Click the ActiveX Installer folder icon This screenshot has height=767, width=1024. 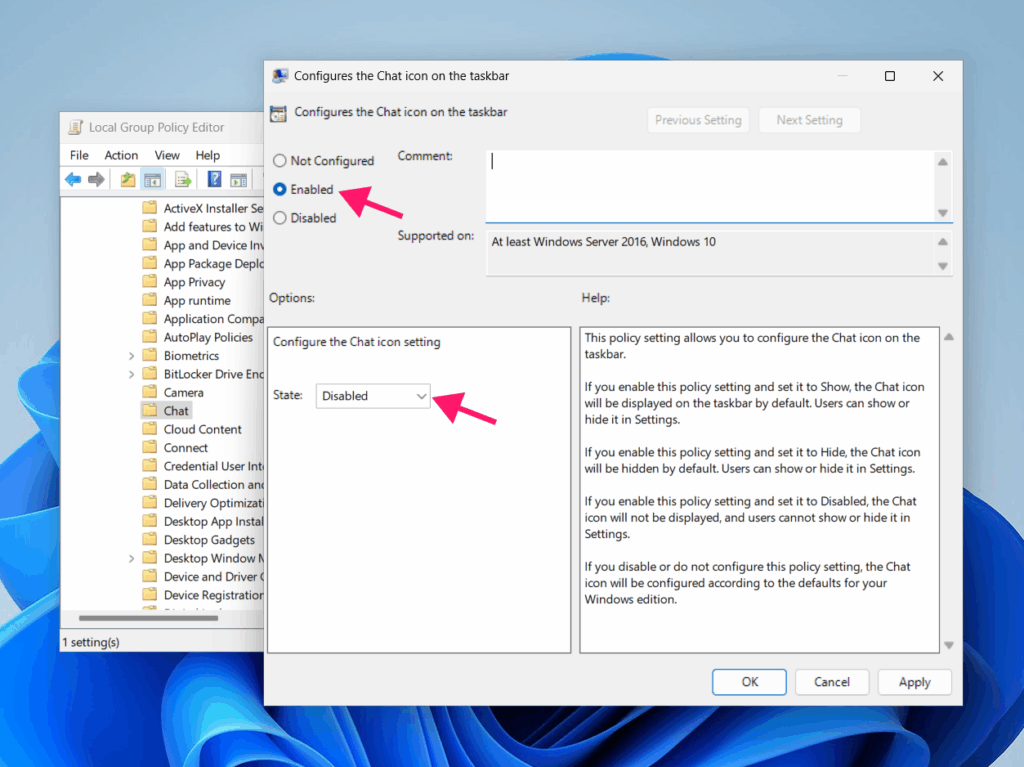coord(150,208)
